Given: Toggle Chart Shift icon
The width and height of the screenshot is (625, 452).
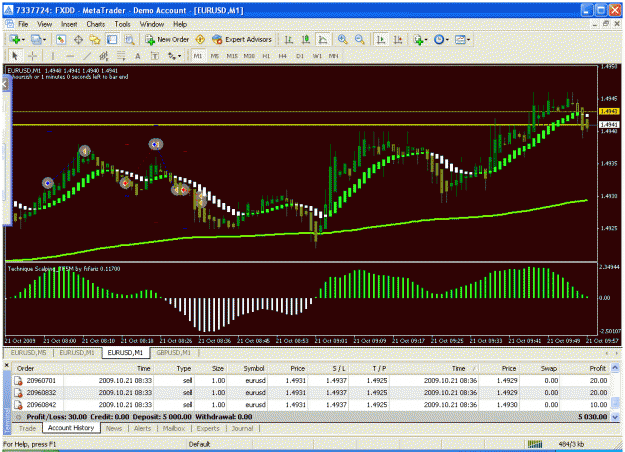Looking at the screenshot, I should click(x=398, y=39).
